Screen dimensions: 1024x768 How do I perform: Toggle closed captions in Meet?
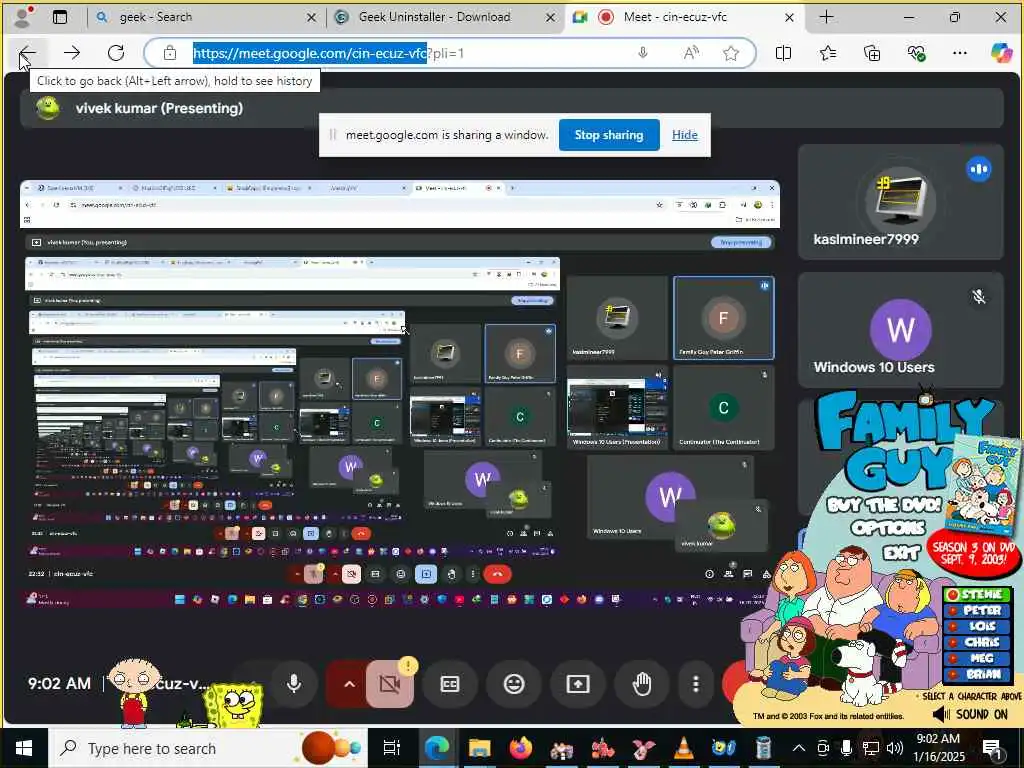450,684
